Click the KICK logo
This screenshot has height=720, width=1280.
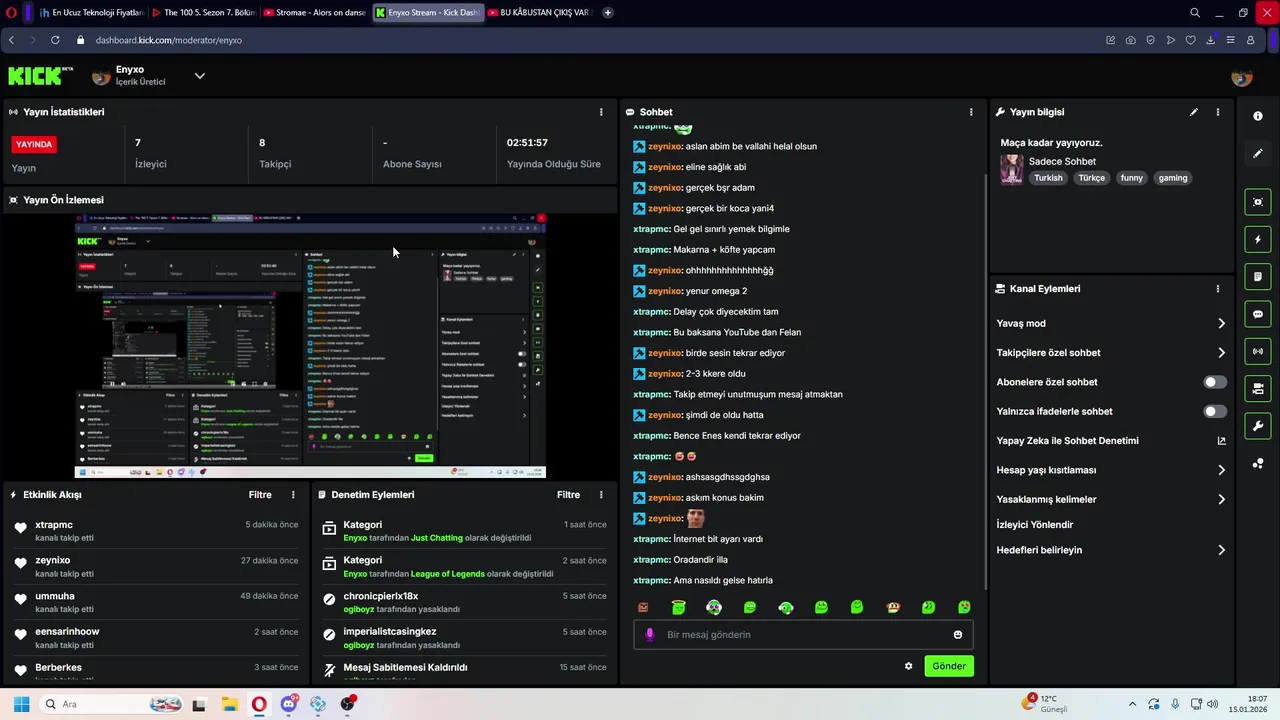(x=40, y=76)
